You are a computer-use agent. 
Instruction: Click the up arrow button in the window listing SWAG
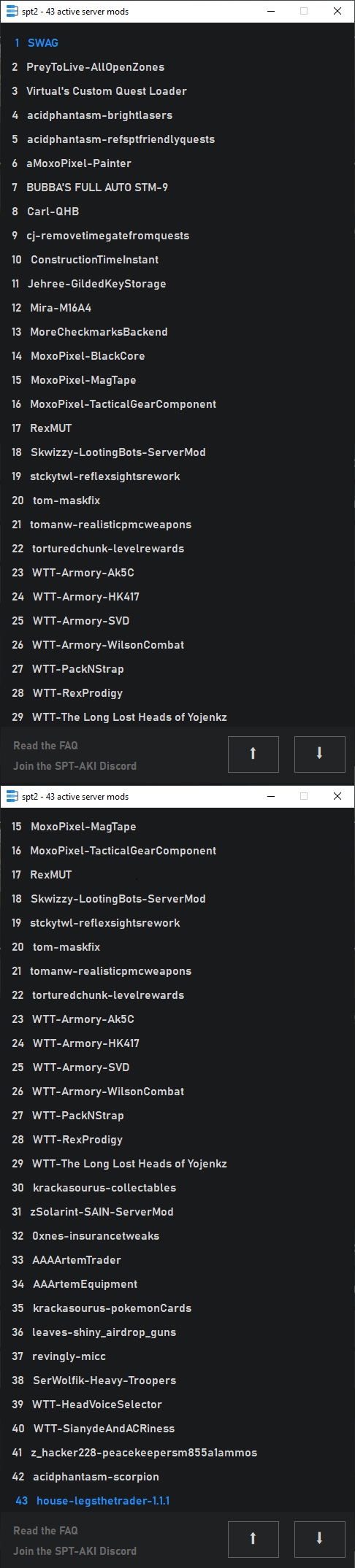[253, 754]
